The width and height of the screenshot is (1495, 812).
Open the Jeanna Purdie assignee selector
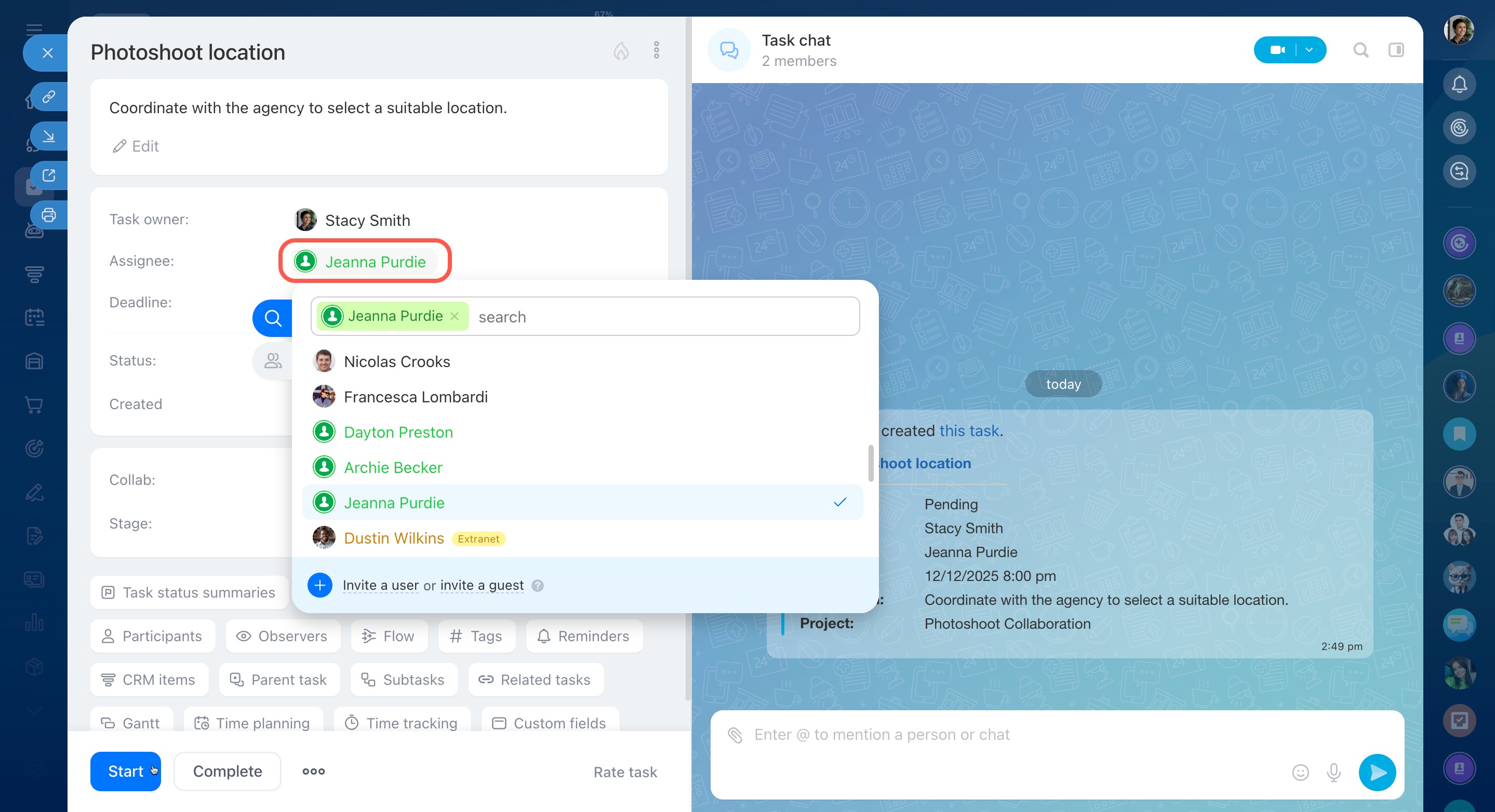(375, 262)
